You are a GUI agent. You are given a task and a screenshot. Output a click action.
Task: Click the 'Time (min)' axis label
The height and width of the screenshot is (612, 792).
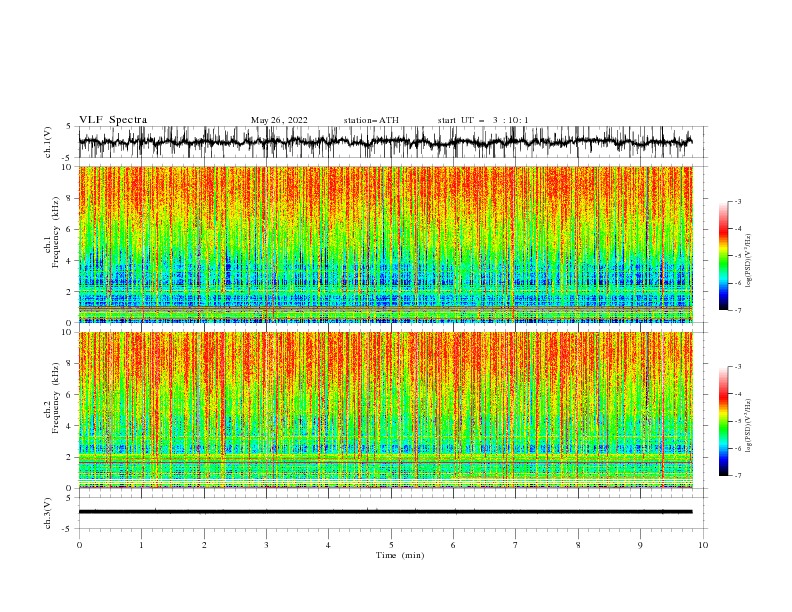(400, 555)
